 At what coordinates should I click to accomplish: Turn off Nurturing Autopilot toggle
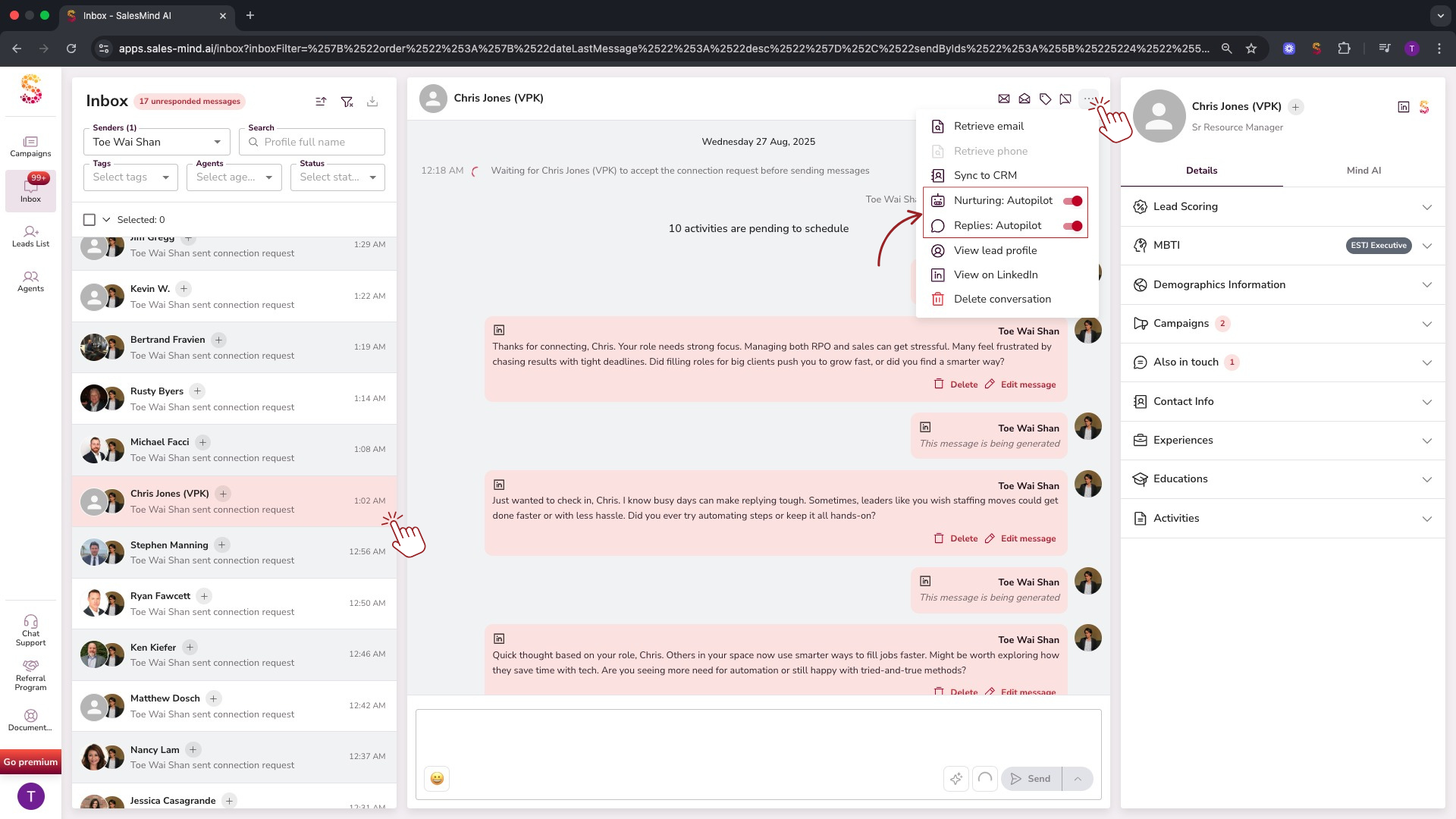coord(1072,201)
